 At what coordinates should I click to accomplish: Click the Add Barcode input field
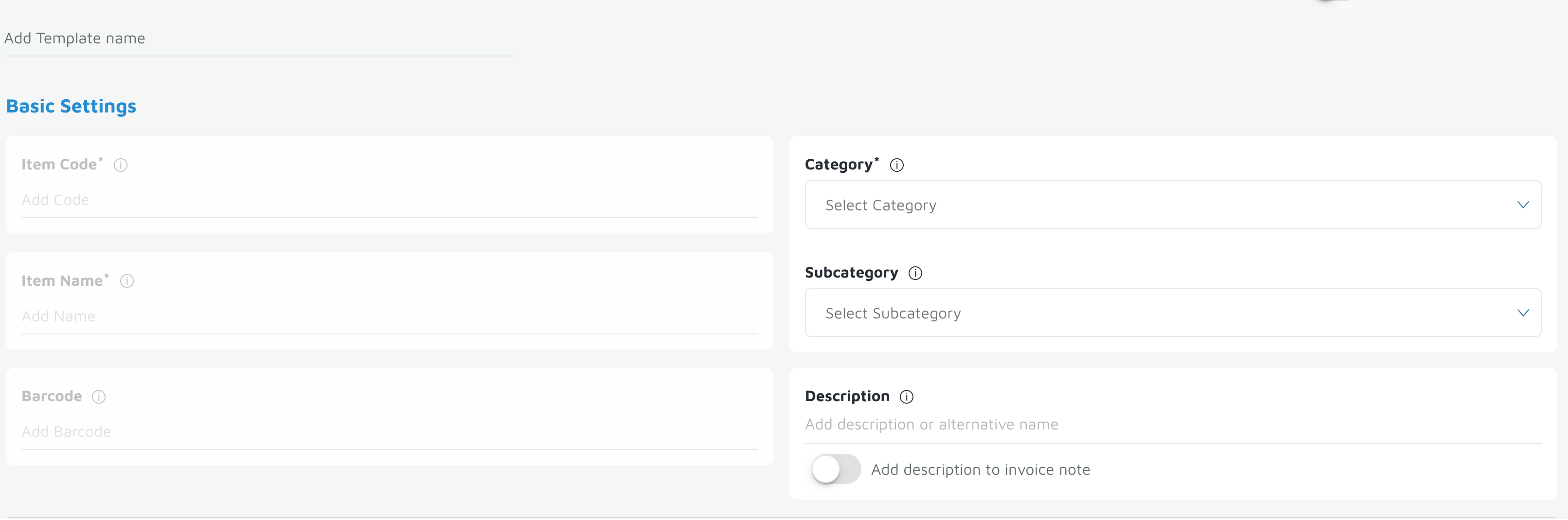click(x=389, y=432)
